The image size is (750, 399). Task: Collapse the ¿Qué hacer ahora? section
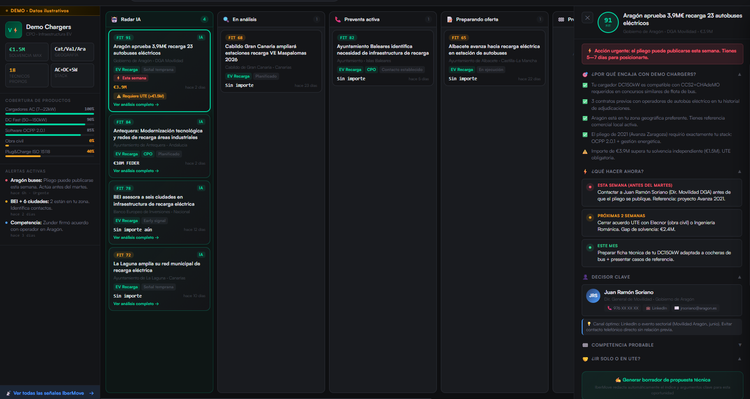pyautogui.click(x=739, y=171)
